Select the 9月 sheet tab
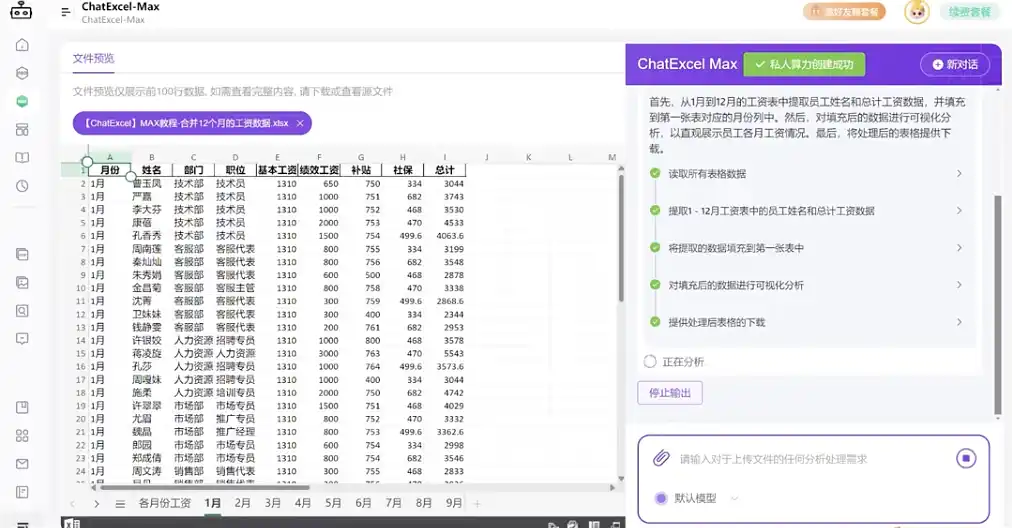The image size is (1012, 528). [x=454, y=503]
